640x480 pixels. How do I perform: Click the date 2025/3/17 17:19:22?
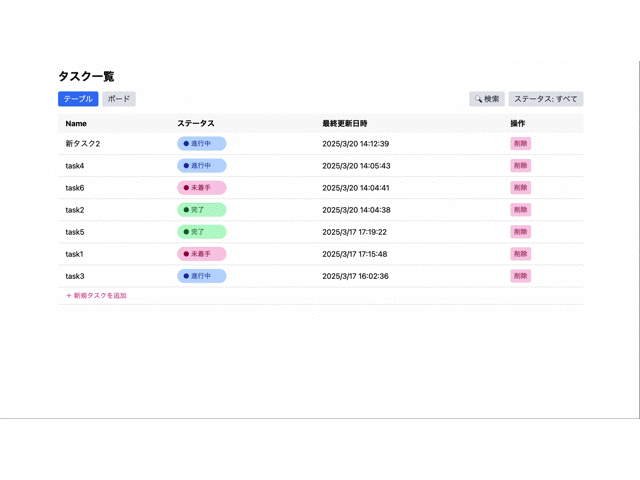(x=354, y=232)
